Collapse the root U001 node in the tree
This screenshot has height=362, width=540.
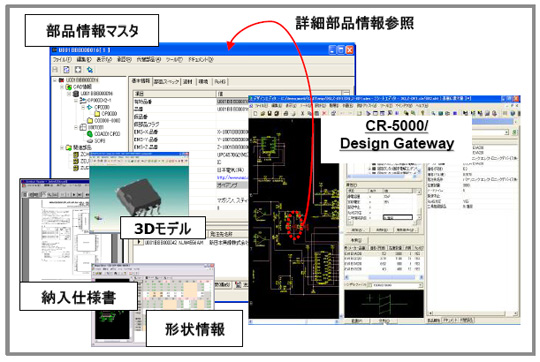tap(54, 80)
